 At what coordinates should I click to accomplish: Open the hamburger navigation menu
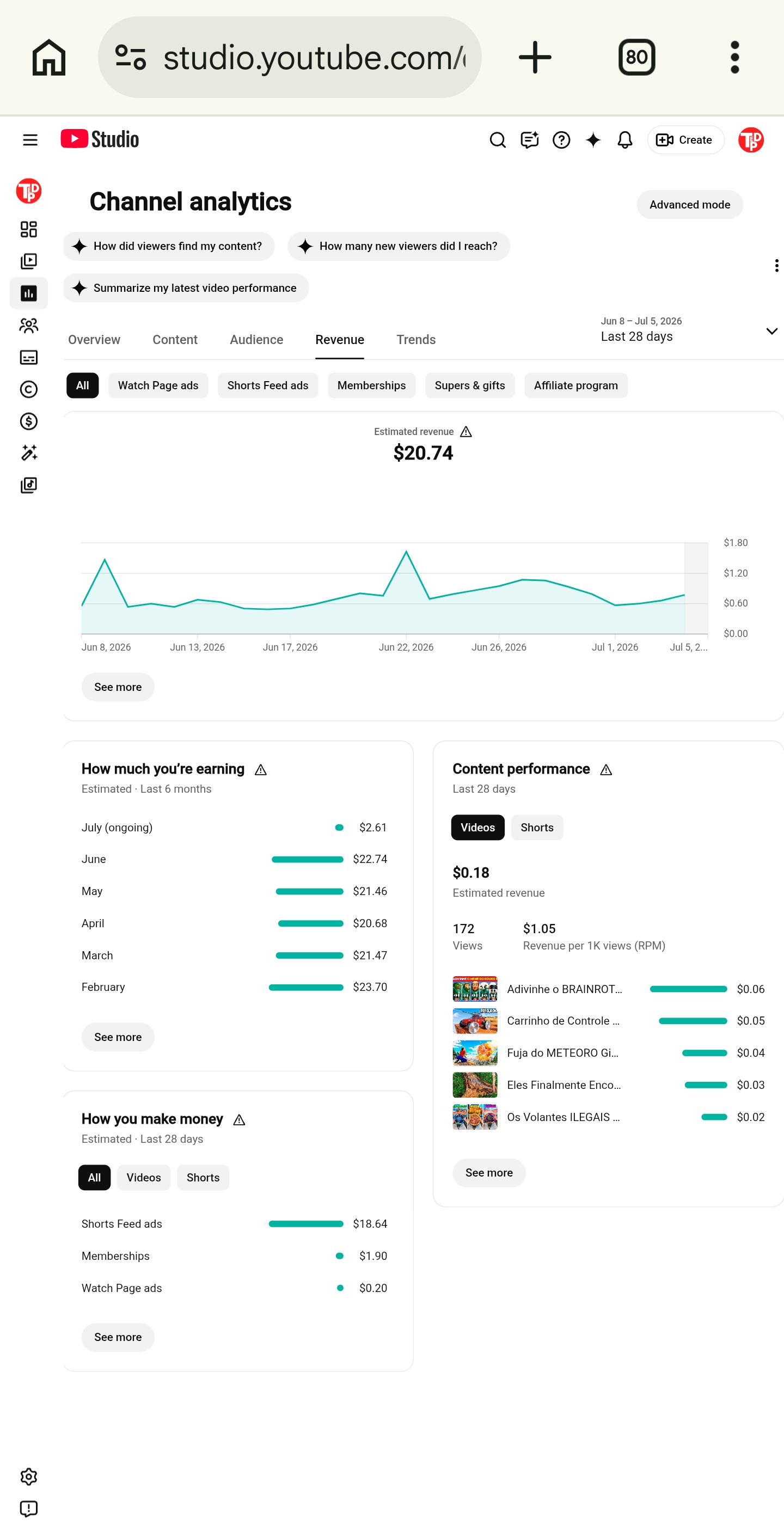[x=30, y=140]
